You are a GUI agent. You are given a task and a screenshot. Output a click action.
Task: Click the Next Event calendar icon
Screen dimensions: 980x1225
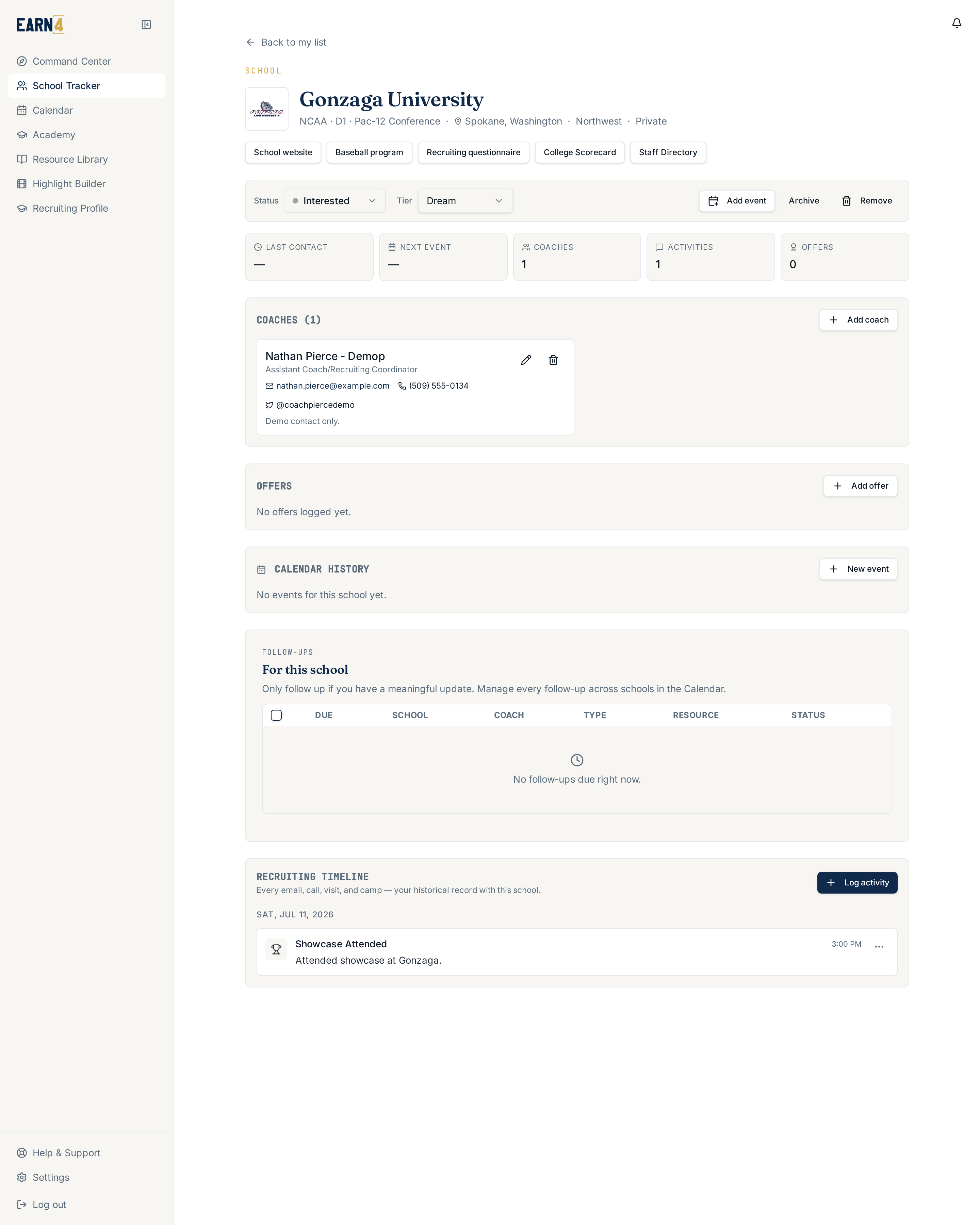pos(392,247)
